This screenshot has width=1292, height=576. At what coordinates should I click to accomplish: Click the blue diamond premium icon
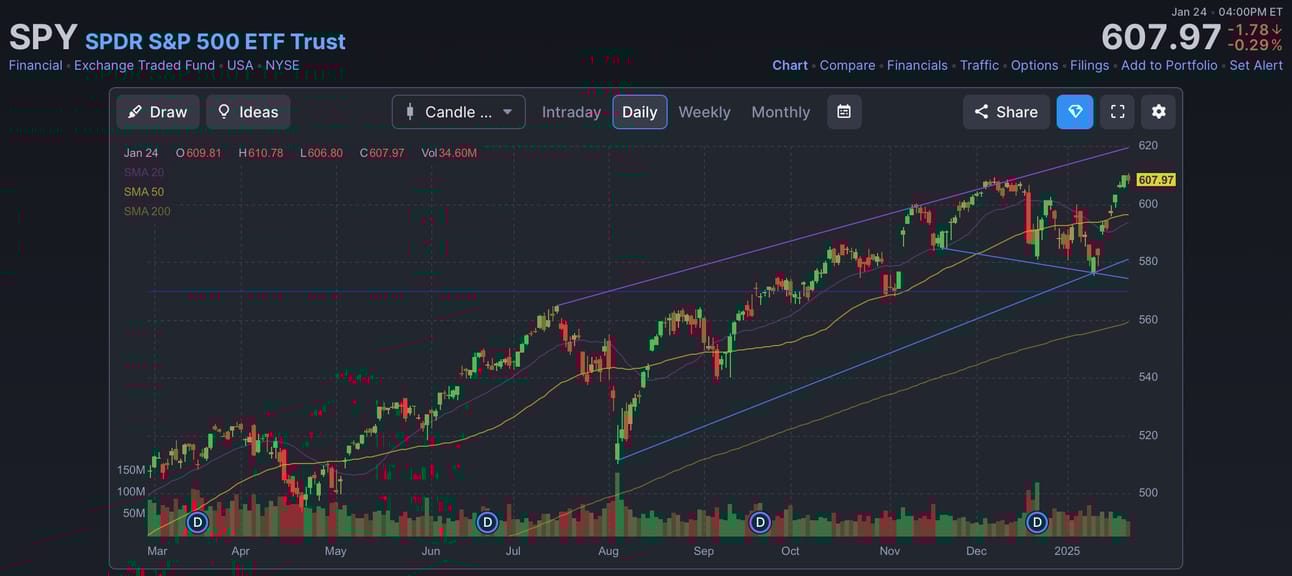pos(1075,112)
